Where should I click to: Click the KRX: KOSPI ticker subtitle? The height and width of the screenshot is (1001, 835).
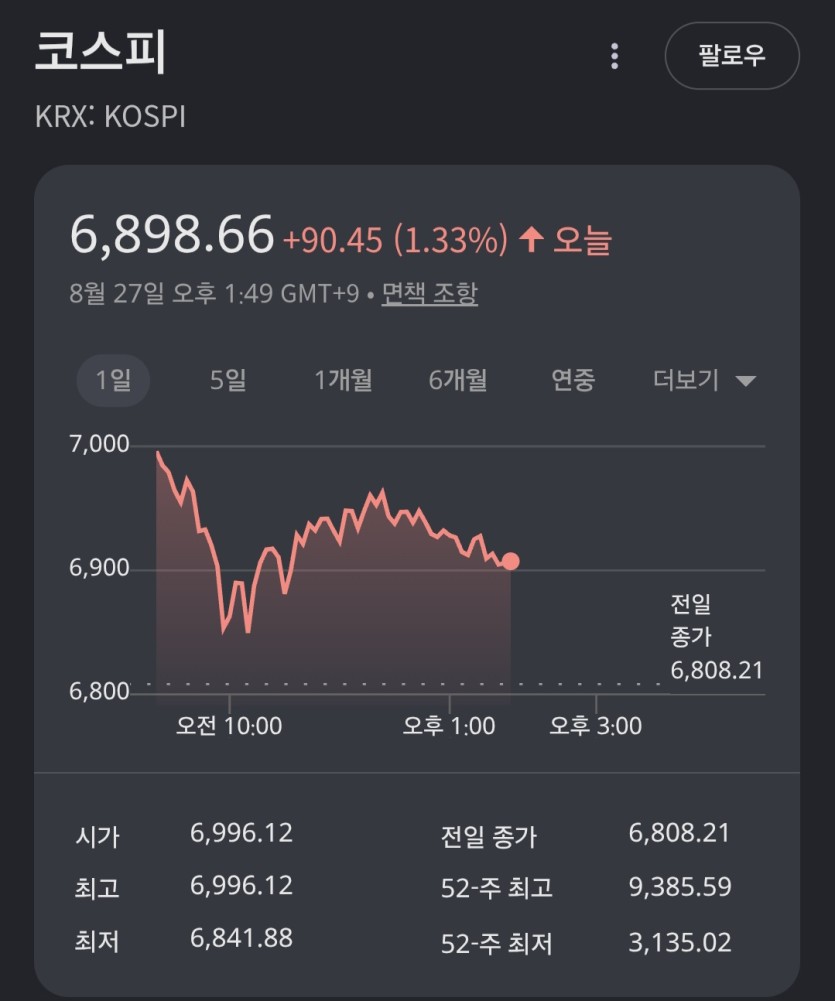(x=110, y=117)
